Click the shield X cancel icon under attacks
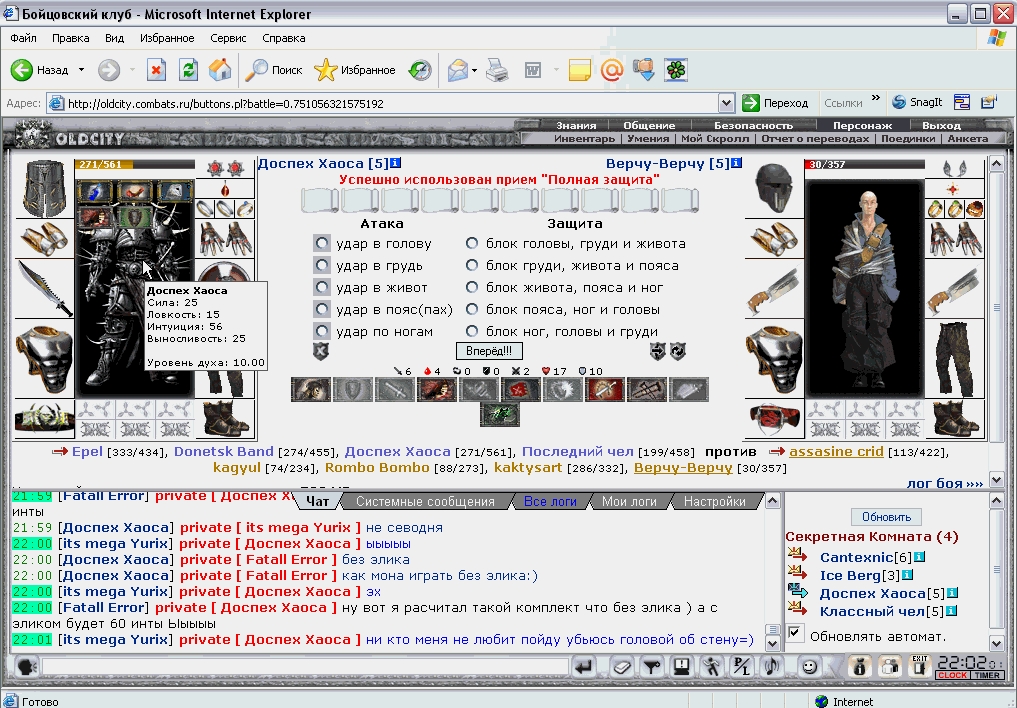The height and width of the screenshot is (708, 1017). click(x=321, y=351)
